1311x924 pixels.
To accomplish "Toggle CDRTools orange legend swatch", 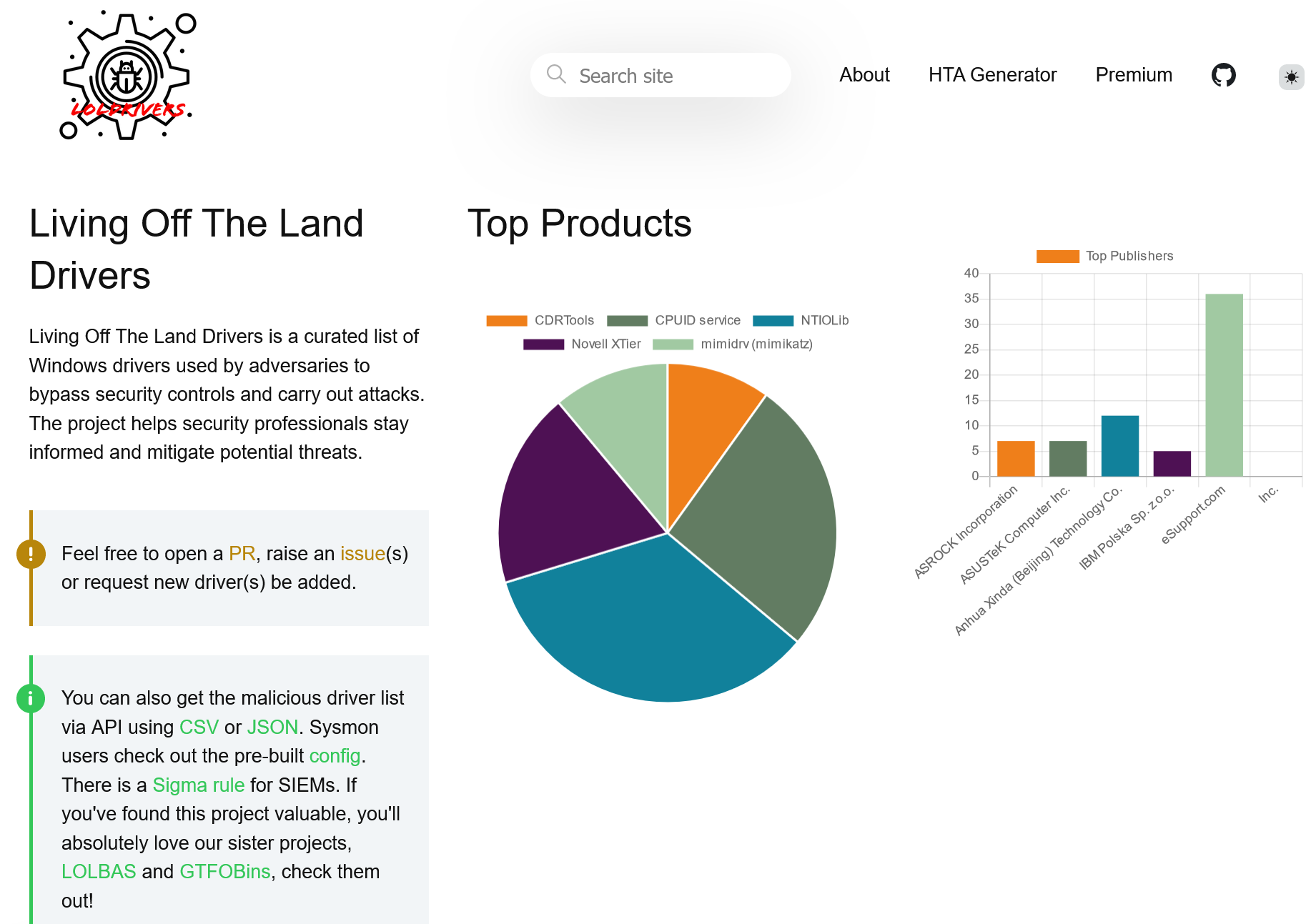I will coord(506,321).
